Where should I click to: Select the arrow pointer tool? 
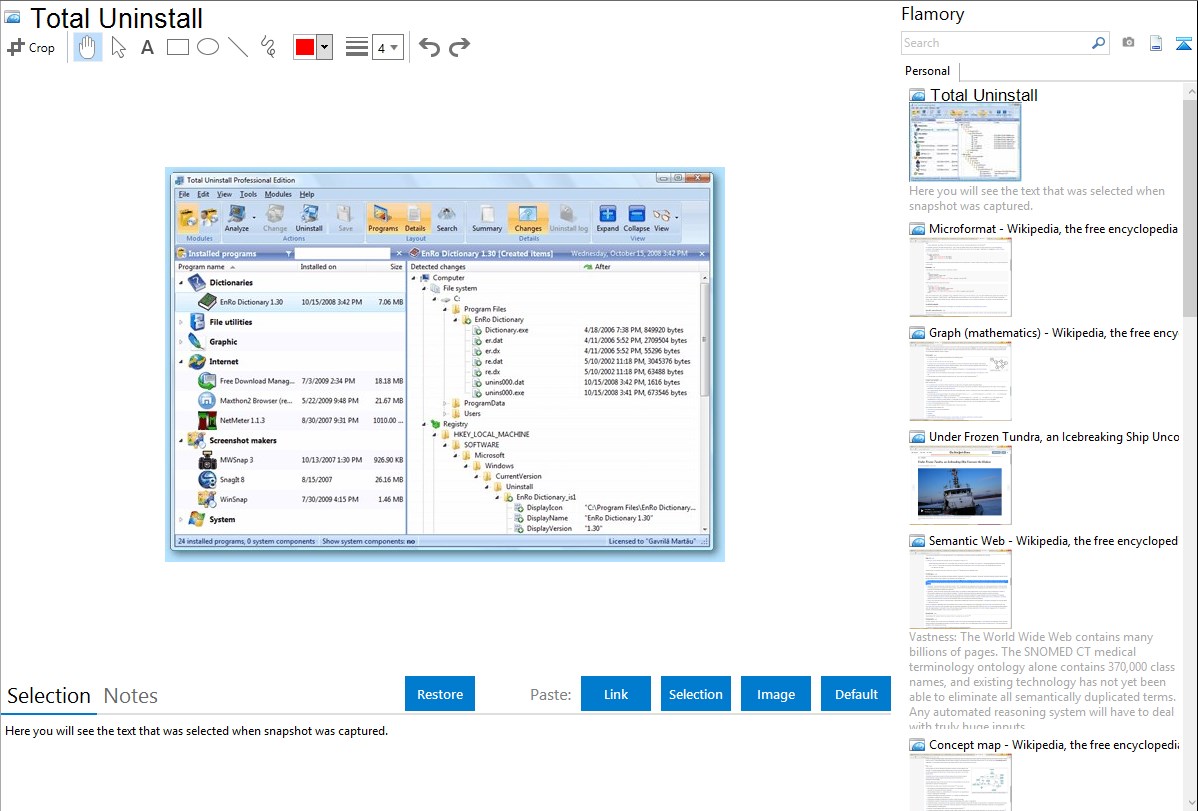pos(118,47)
